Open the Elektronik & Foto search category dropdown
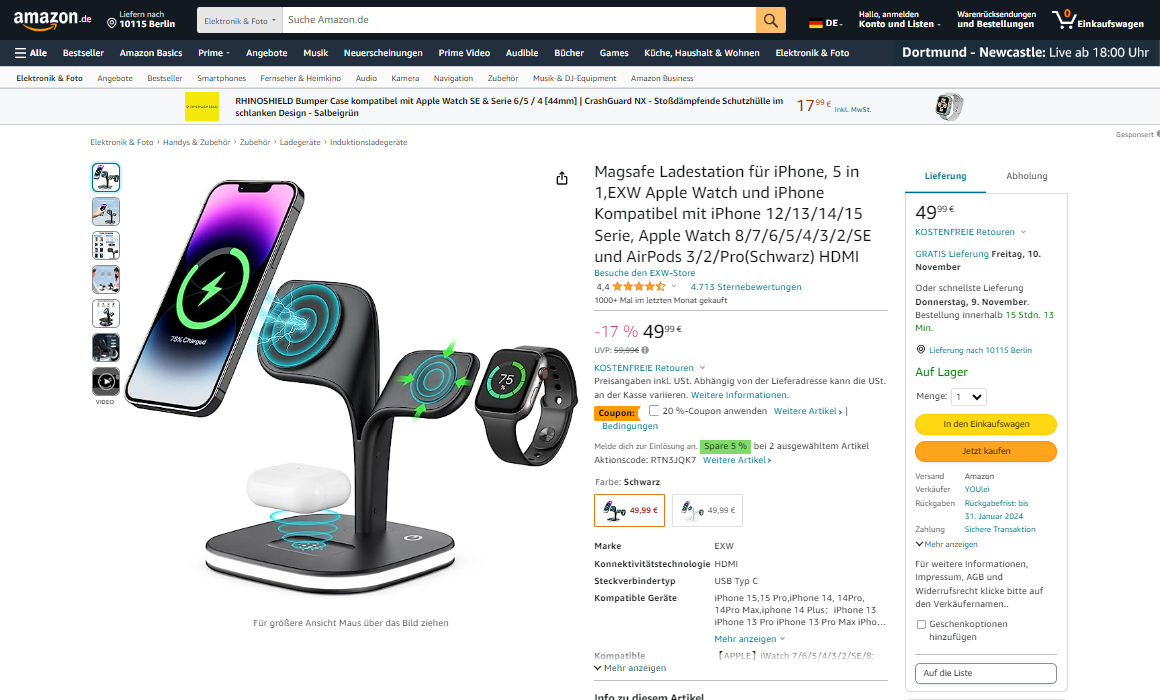 pyautogui.click(x=240, y=21)
